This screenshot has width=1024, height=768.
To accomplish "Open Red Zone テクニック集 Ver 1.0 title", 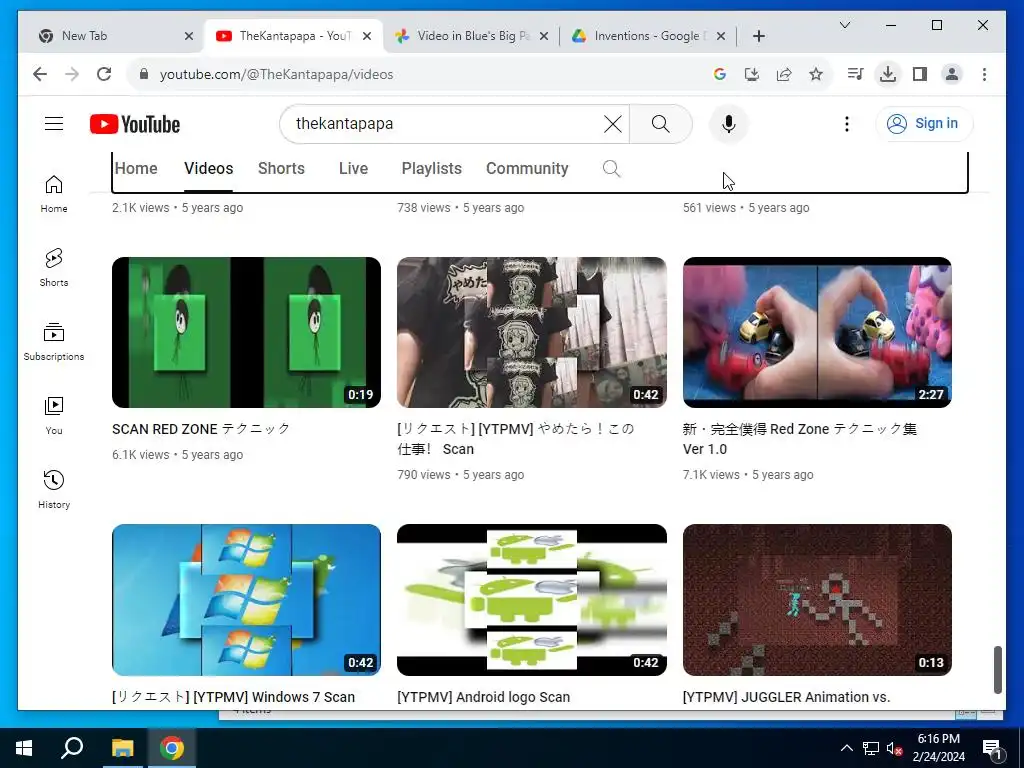I will [x=799, y=439].
